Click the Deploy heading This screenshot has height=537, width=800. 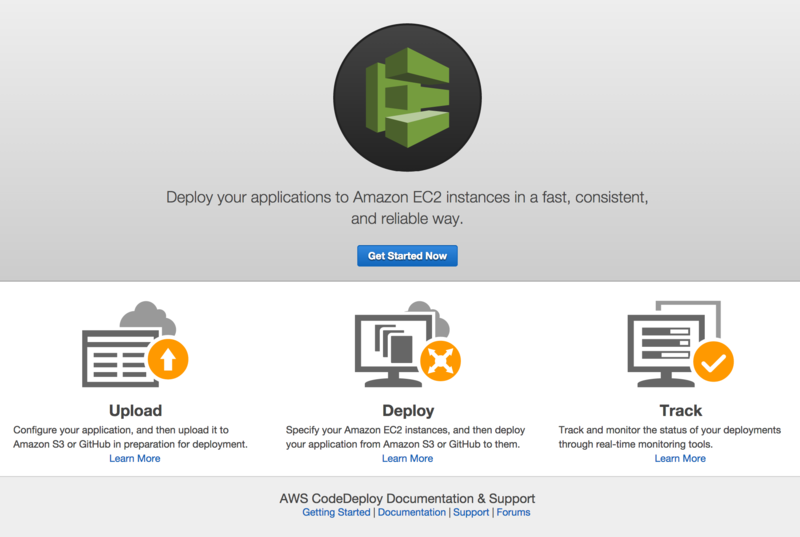coord(408,411)
